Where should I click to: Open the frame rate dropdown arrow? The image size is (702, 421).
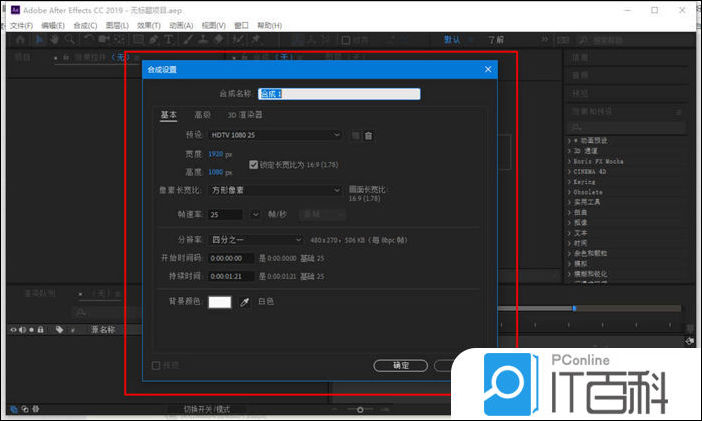[256, 214]
